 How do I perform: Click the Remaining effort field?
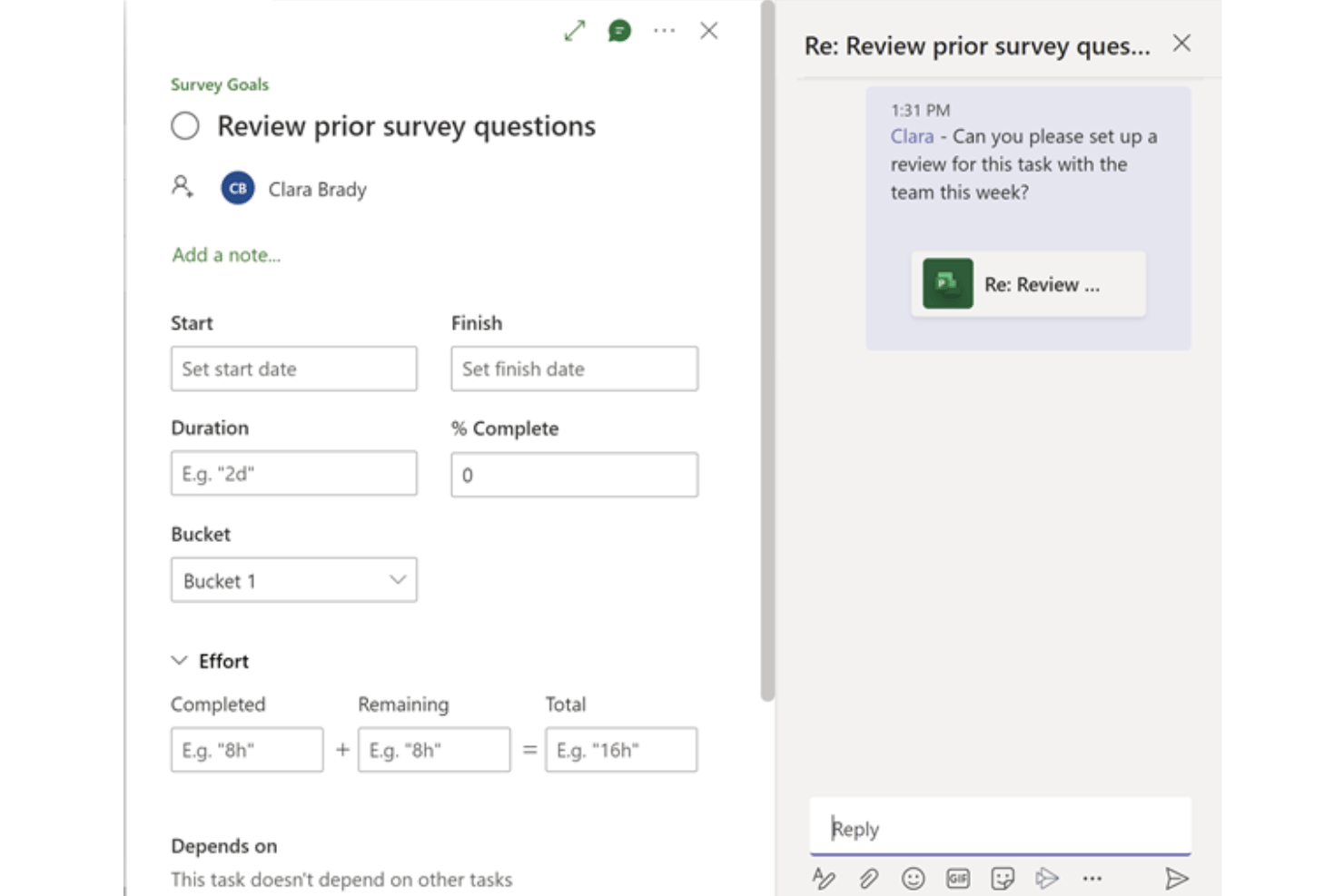pos(434,750)
